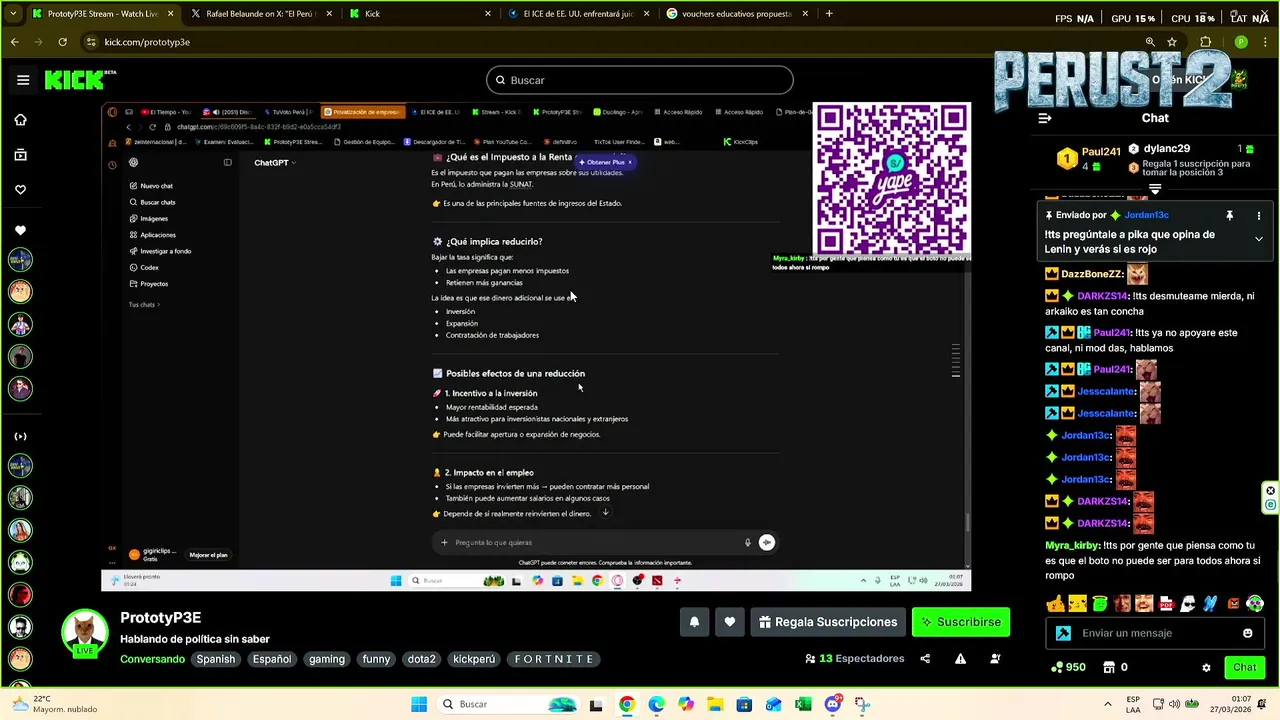Click username Myra_kirby in chat
This screenshot has height=720, width=1280.
coord(1071,545)
